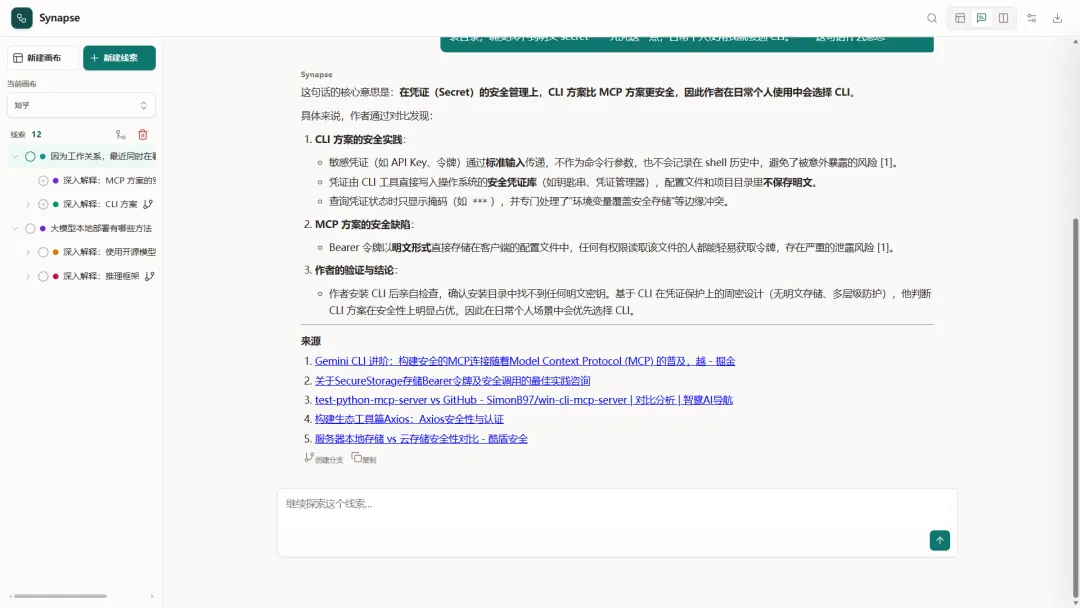Click the sidebar horizontal scrollbar
The image size is (1080, 608).
click(x=60, y=596)
